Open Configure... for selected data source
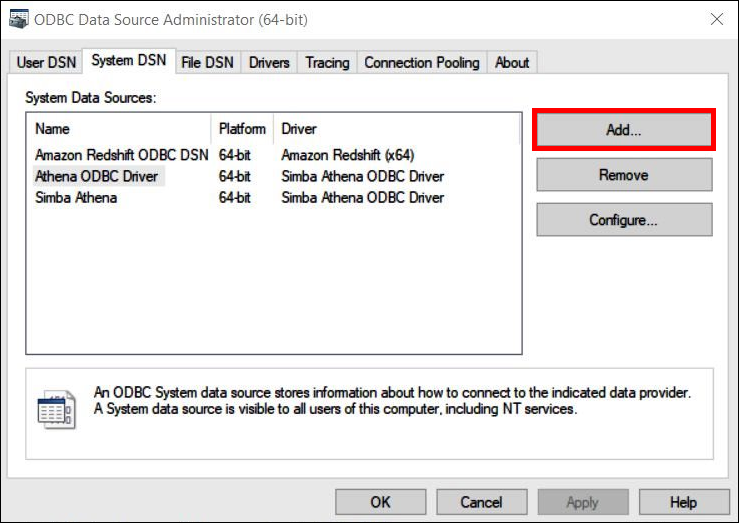 point(623,220)
